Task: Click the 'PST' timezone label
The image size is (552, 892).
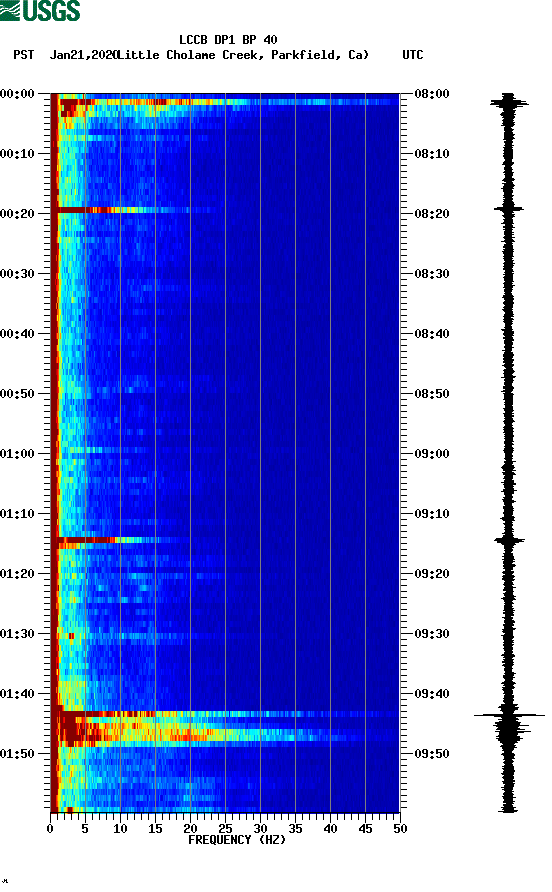Action: (24, 55)
